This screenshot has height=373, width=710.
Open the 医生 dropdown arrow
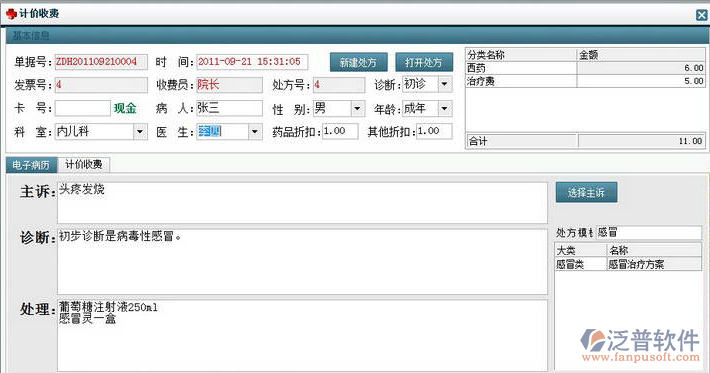pyautogui.click(x=254, y=132)
